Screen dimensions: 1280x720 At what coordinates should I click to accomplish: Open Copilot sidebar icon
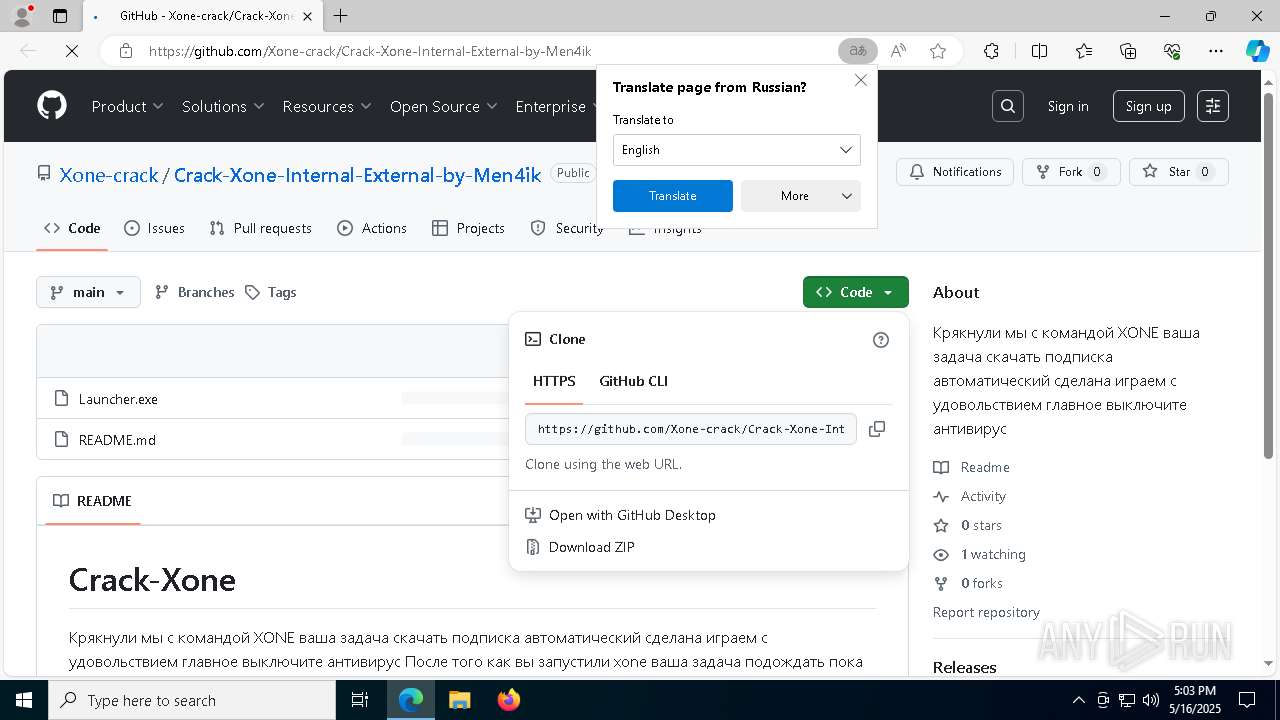[x=1257, y=51]
